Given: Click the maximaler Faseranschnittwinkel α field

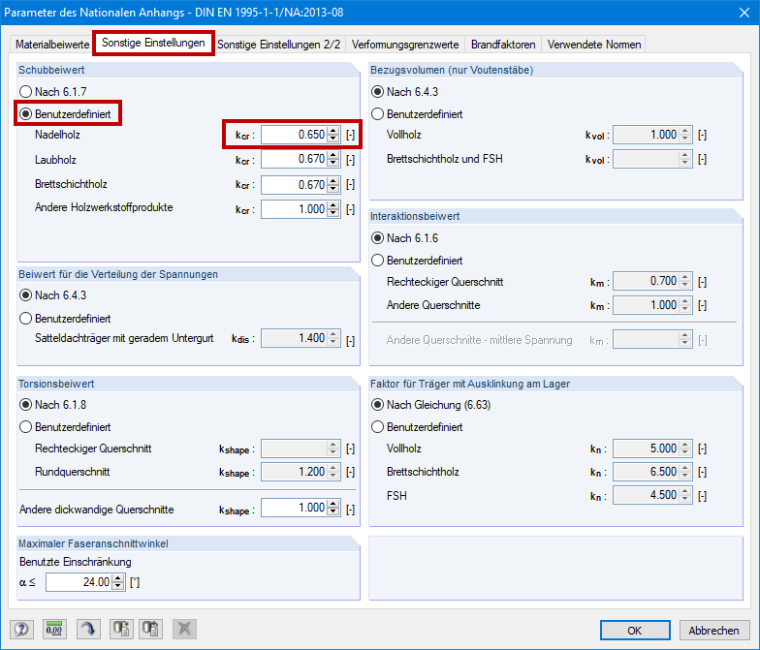Looking at the screenshot, I should [x=79, y=582].
